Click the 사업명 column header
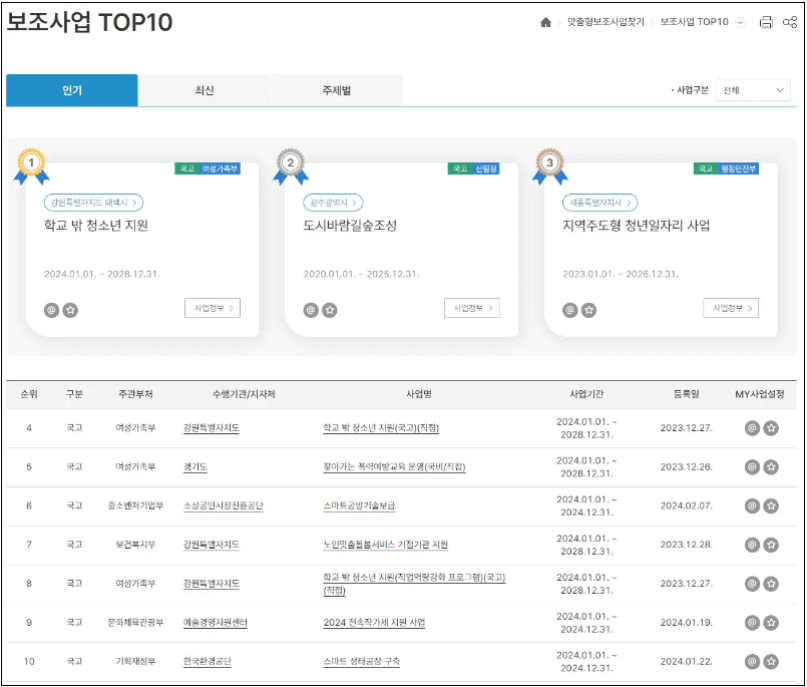This screenshot has height=687, width=807. tap(418, 394)
